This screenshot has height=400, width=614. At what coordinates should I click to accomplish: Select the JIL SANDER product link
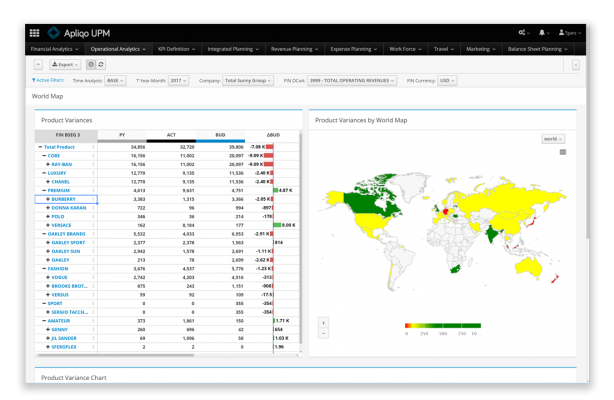click(x=64, y=338)
